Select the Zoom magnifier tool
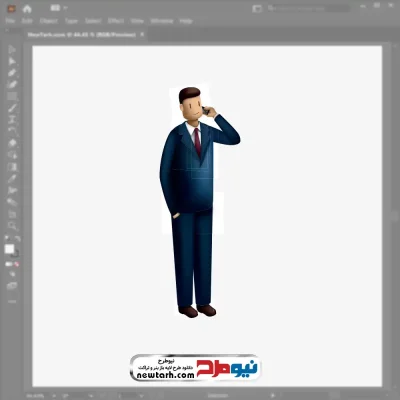The height and width of the screenshot is (400, 400). pyautogui.click(x=12, y=226)
